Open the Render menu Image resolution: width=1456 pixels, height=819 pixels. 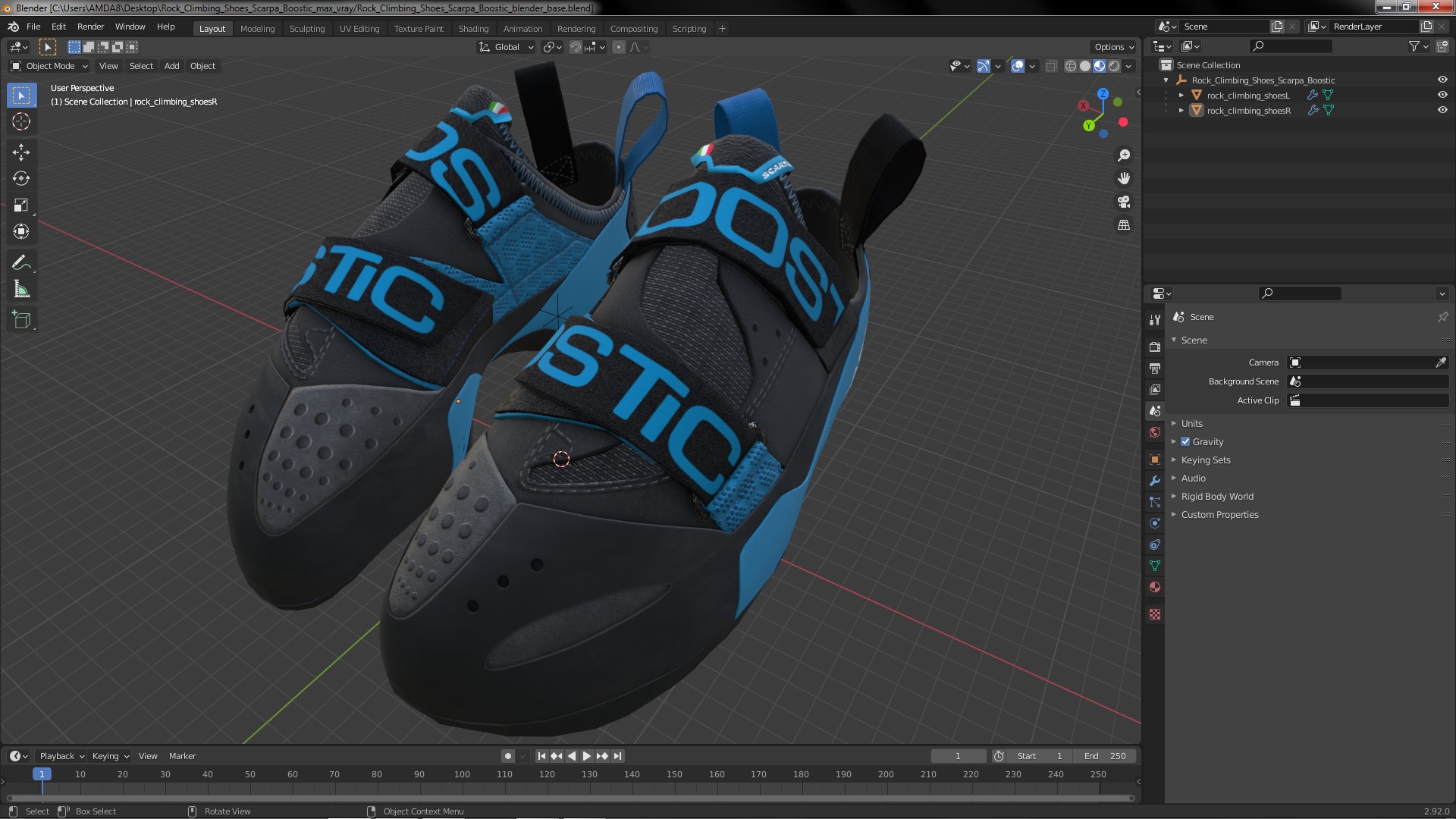90,27
